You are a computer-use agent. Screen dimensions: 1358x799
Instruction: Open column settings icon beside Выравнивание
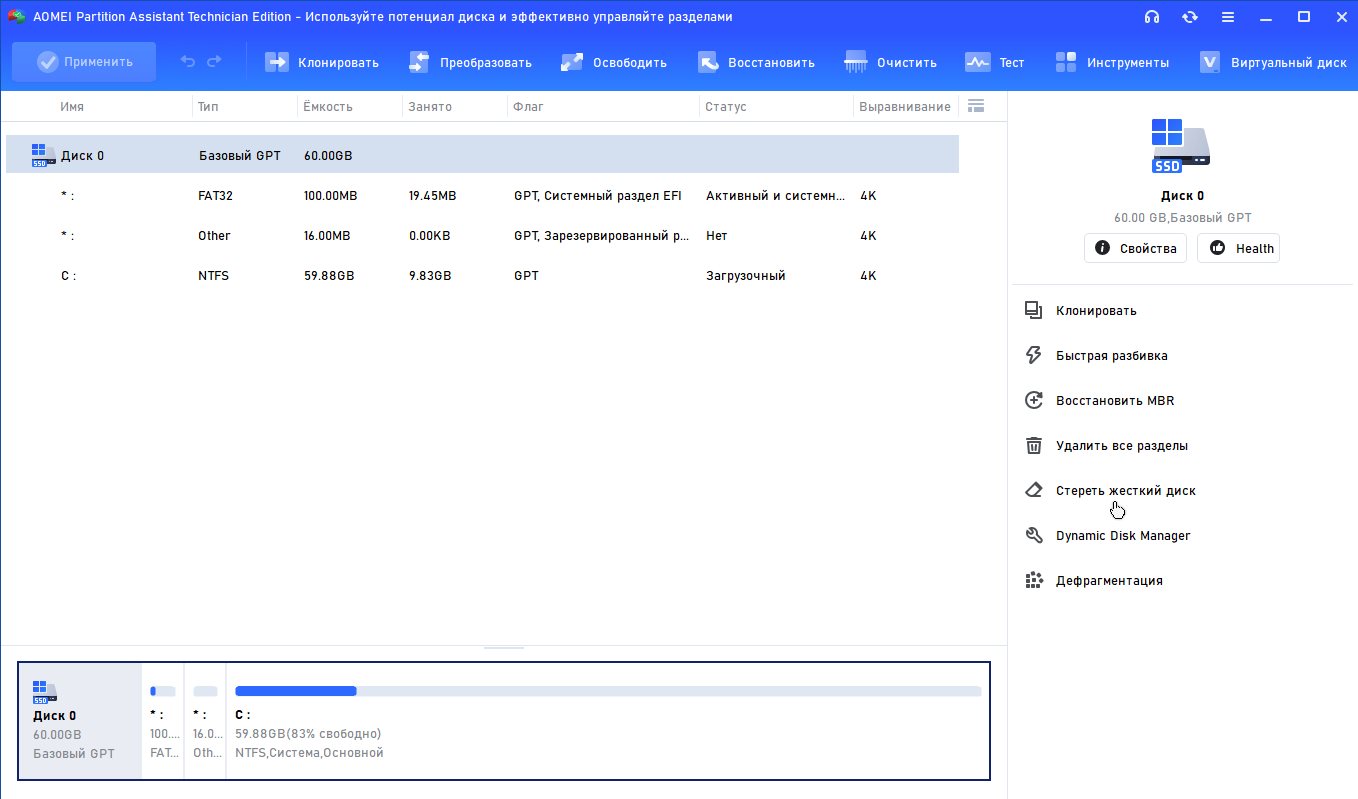pos(977,106)
